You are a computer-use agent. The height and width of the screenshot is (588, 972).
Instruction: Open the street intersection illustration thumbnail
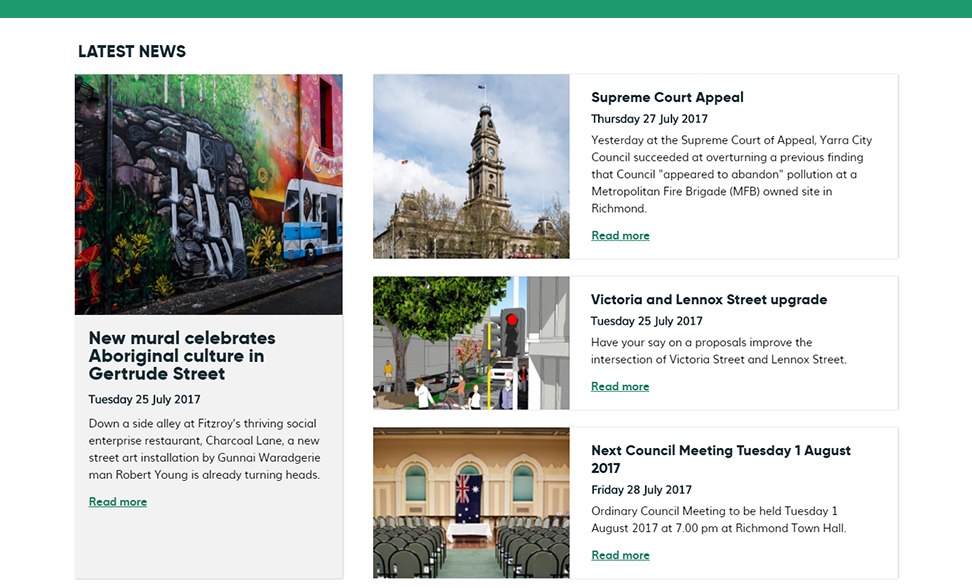pyautogui.click(x=471, y=343)
